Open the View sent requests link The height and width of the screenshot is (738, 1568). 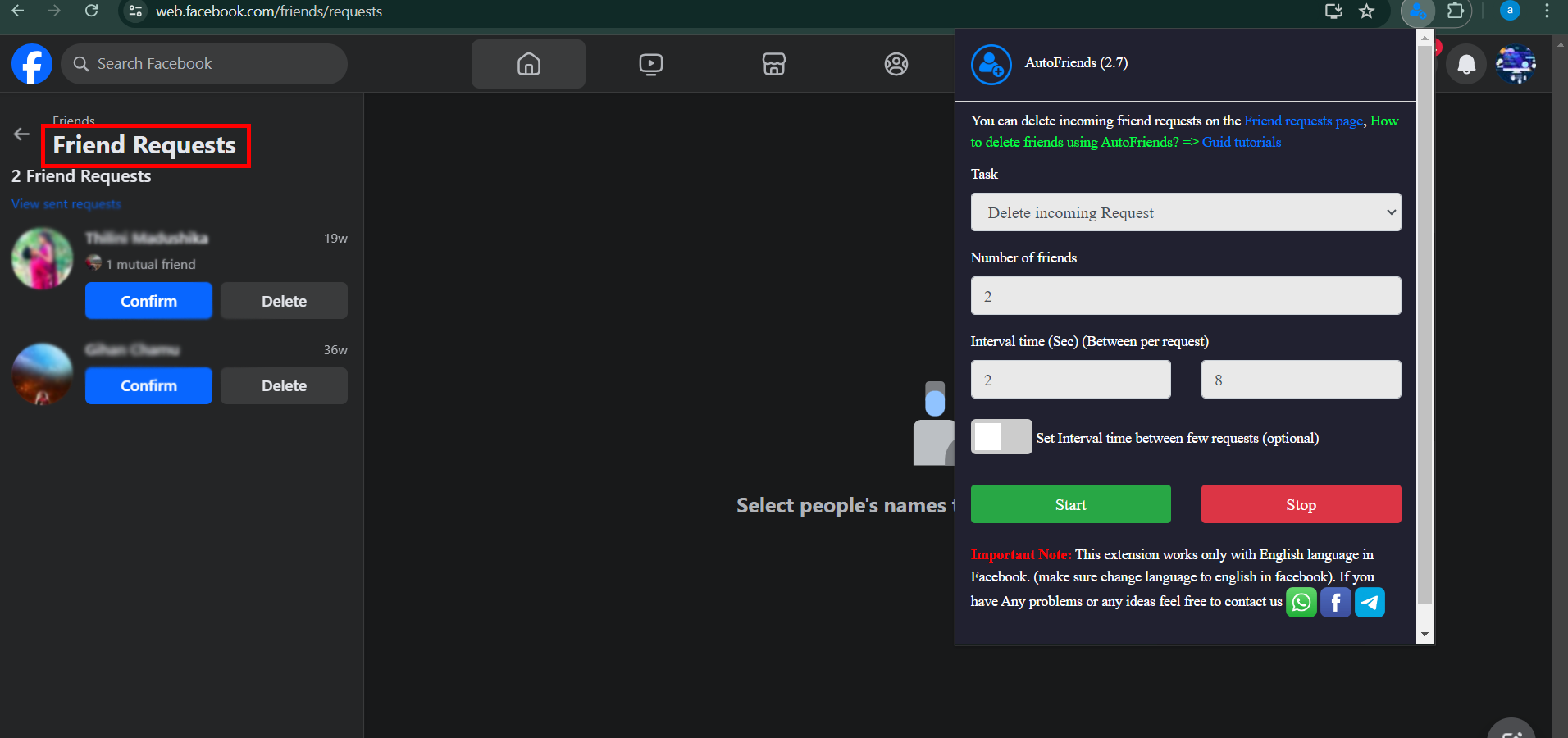(66, 204)
